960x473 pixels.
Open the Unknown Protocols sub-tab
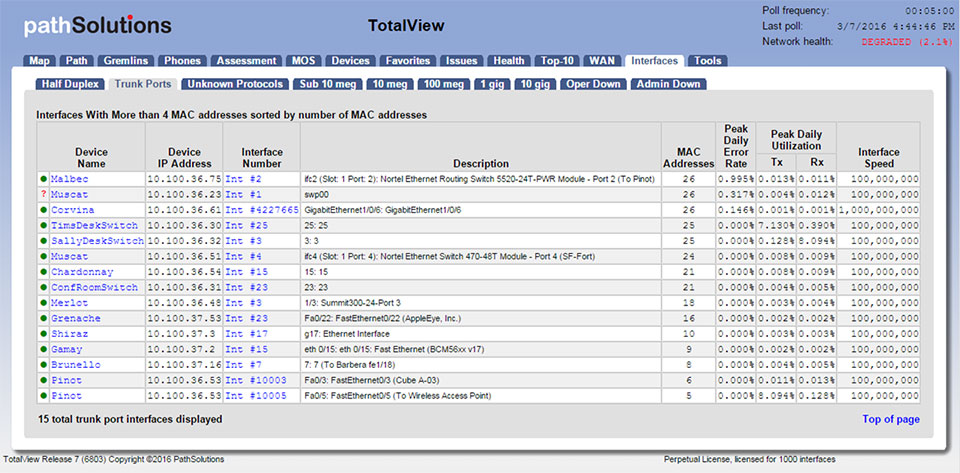(x=235, y=84)
